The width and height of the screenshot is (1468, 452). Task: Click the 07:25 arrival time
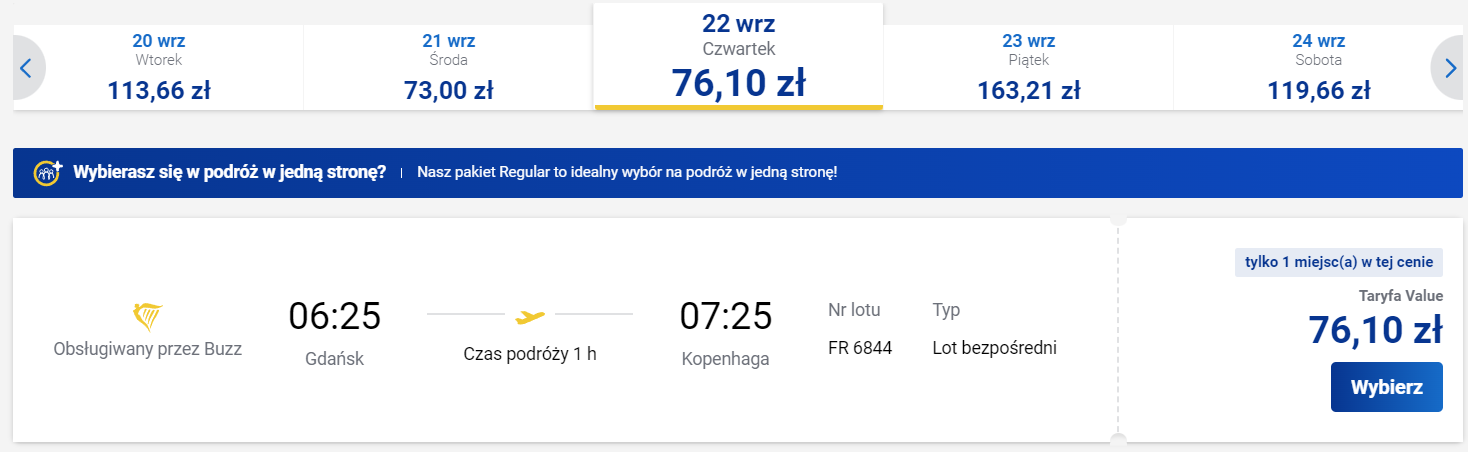pos(726,316)
